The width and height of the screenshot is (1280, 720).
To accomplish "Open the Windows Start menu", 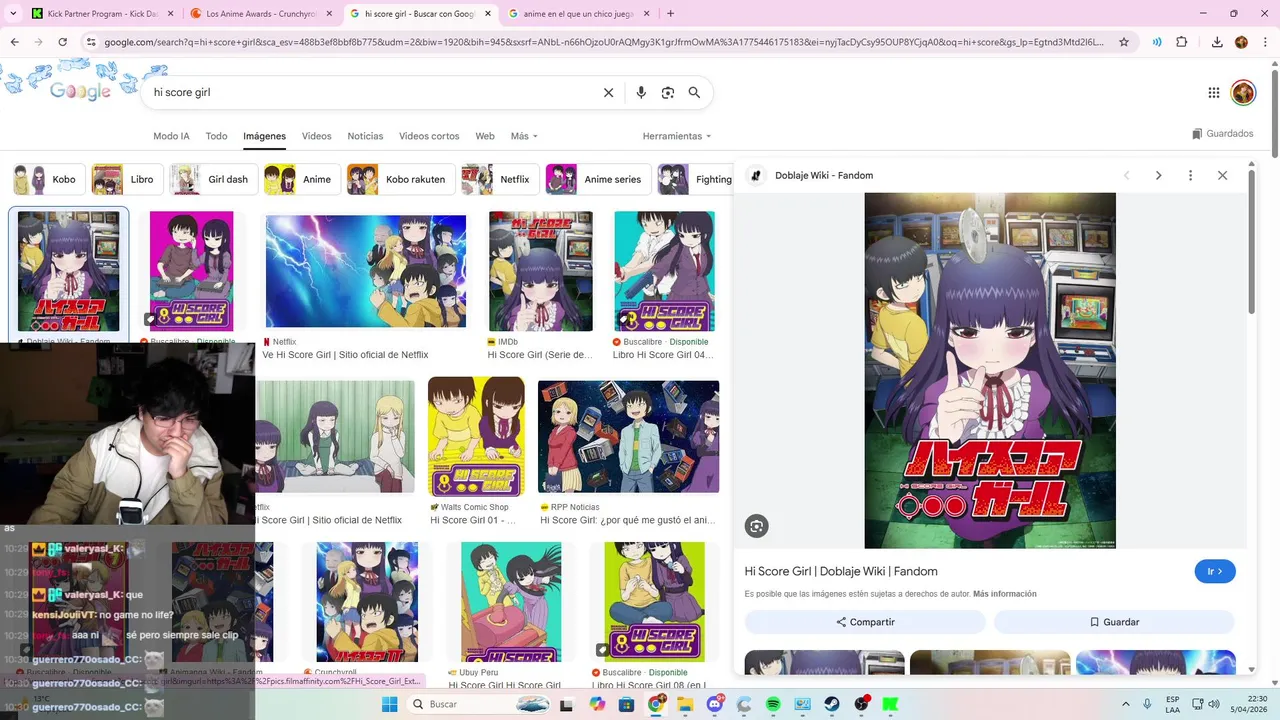I will pos(390,705).
